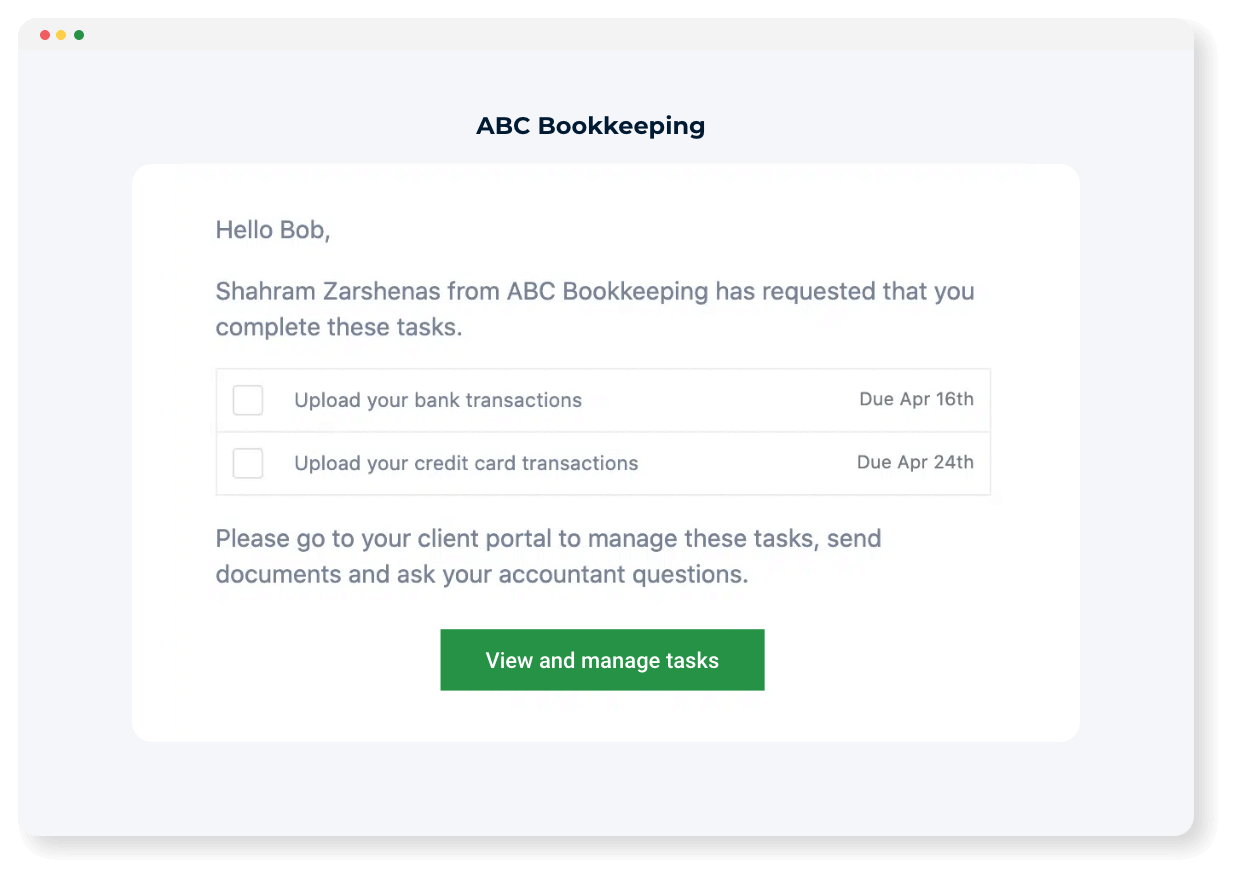Click the red window close dot
This screenshot has height=878, width=1236.
[45, 35]
